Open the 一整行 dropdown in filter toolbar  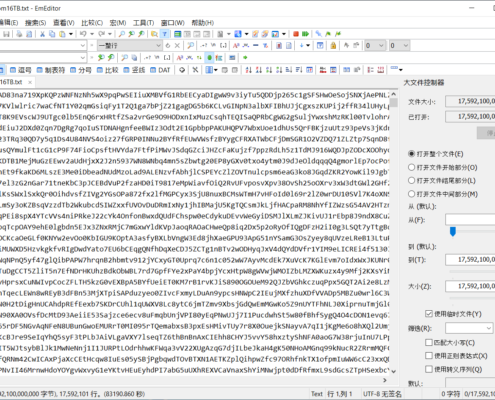coord(130,46)
